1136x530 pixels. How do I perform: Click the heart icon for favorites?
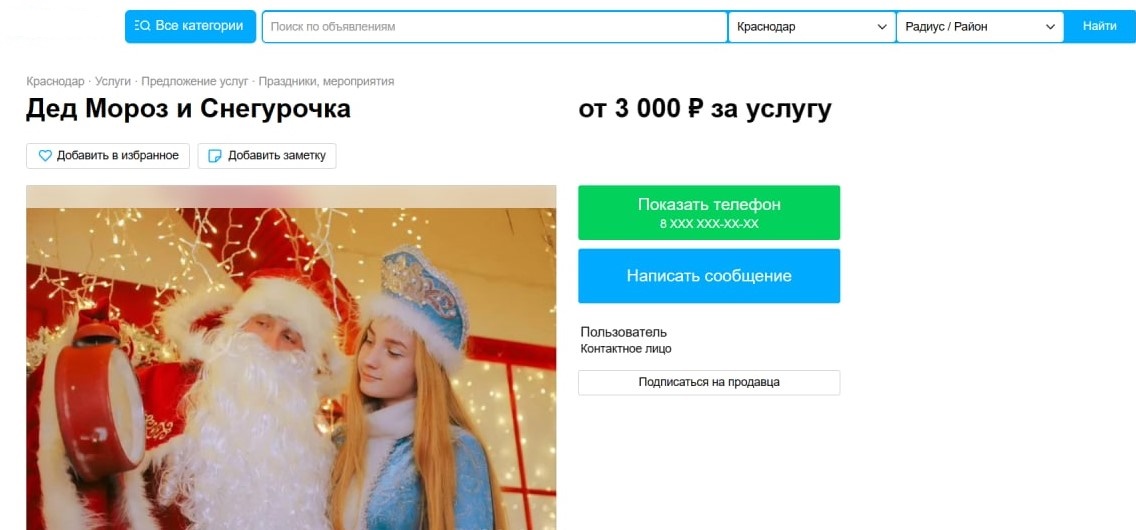coord(45,156)
